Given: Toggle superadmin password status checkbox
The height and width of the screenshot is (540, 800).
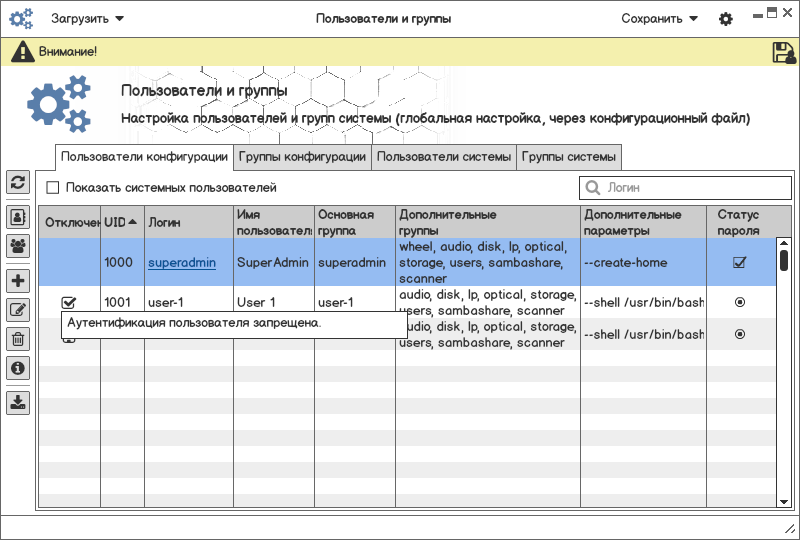Looking at the screenshot, I should pyautogui.click(x=740, y=263).
